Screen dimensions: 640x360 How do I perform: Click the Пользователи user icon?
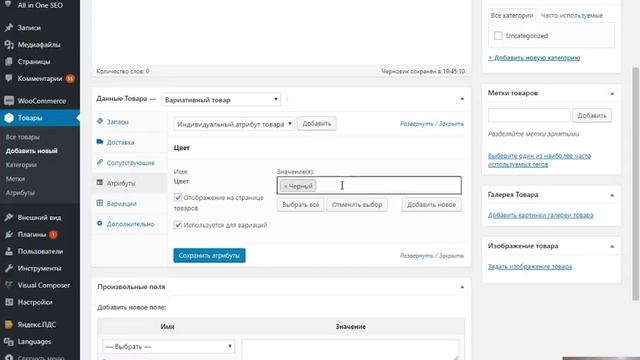(x=9, y=251)
